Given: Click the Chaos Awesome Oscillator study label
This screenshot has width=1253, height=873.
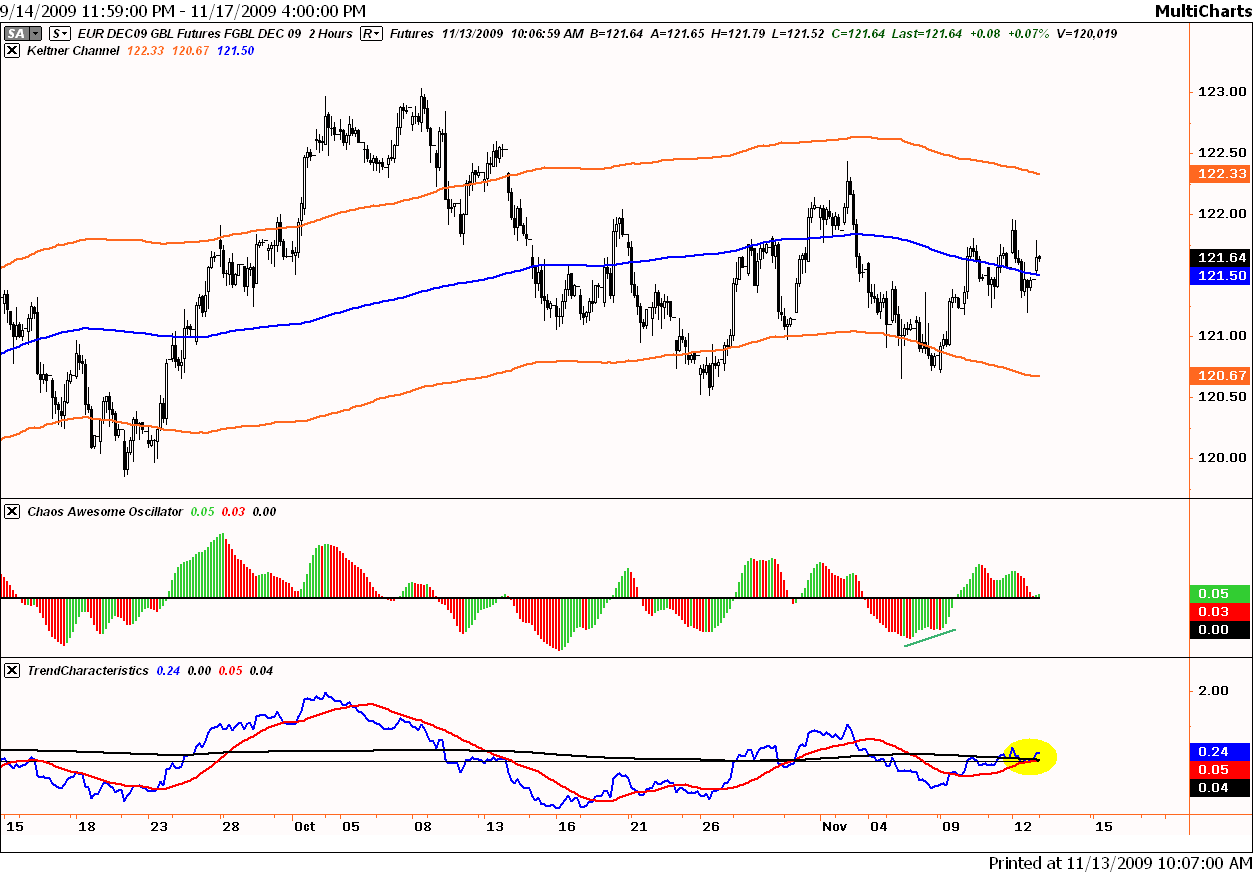Looking at the screenshot, I should click(103, 511).
